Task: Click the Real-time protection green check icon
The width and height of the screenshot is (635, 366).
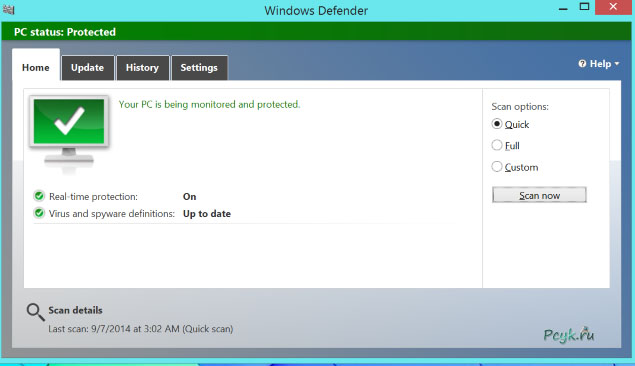Action: [39, 196]
